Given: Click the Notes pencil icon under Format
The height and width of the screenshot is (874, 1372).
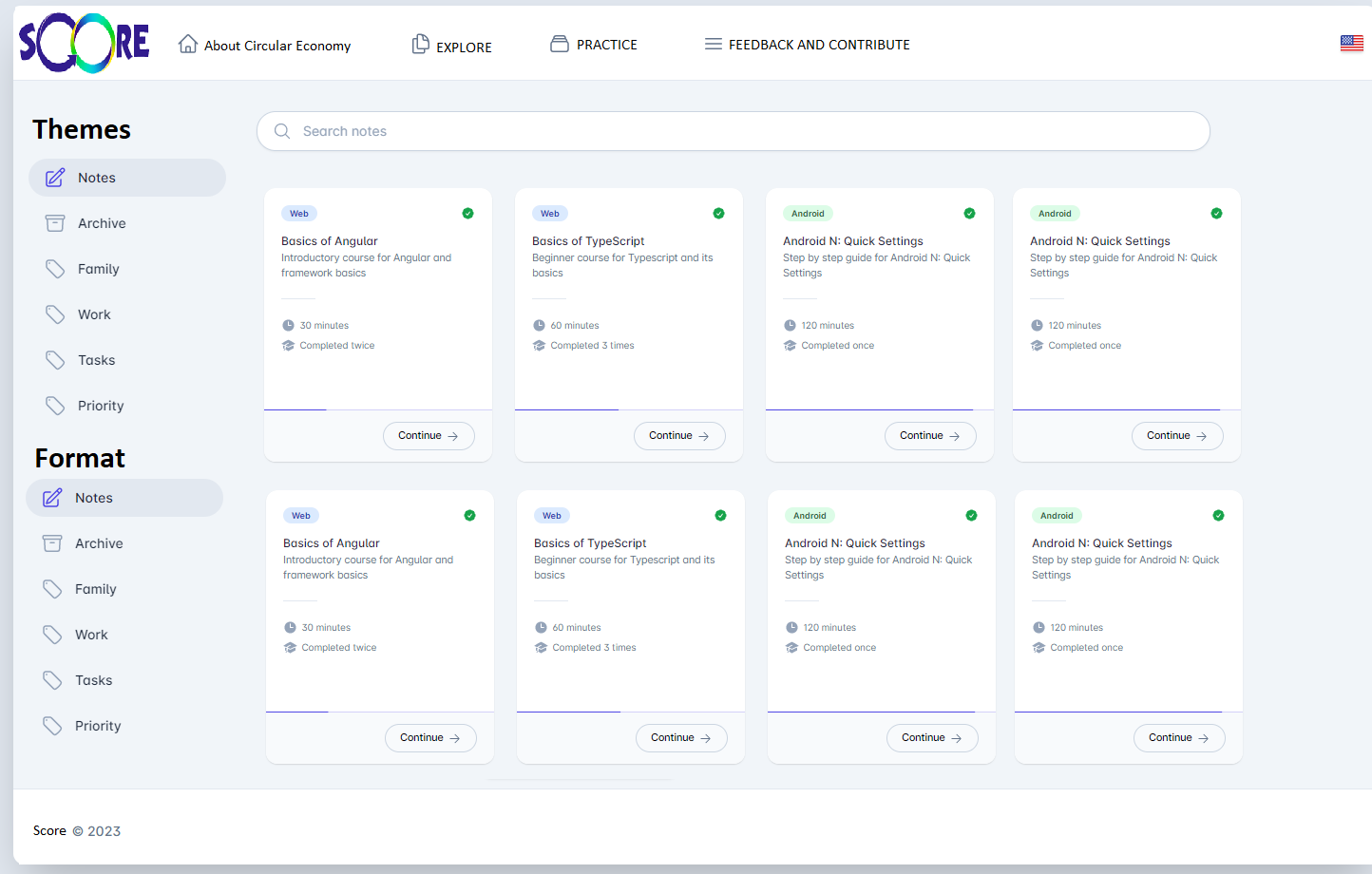Looking at the screenshot, I should (x=52, y=498).
